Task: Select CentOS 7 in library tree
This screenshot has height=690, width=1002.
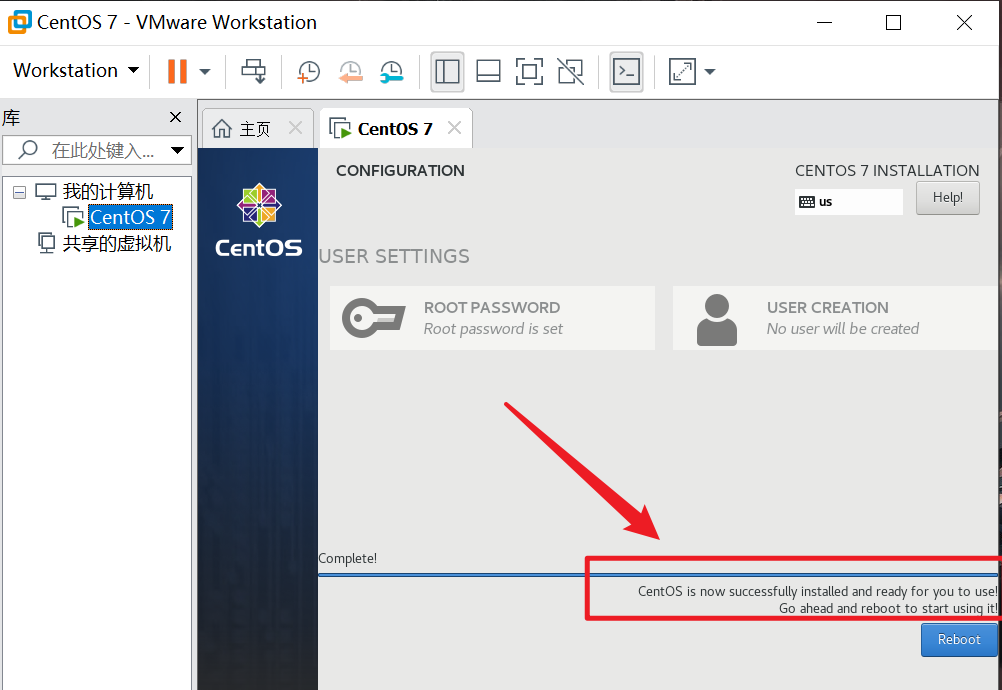Action: (130, 217)
